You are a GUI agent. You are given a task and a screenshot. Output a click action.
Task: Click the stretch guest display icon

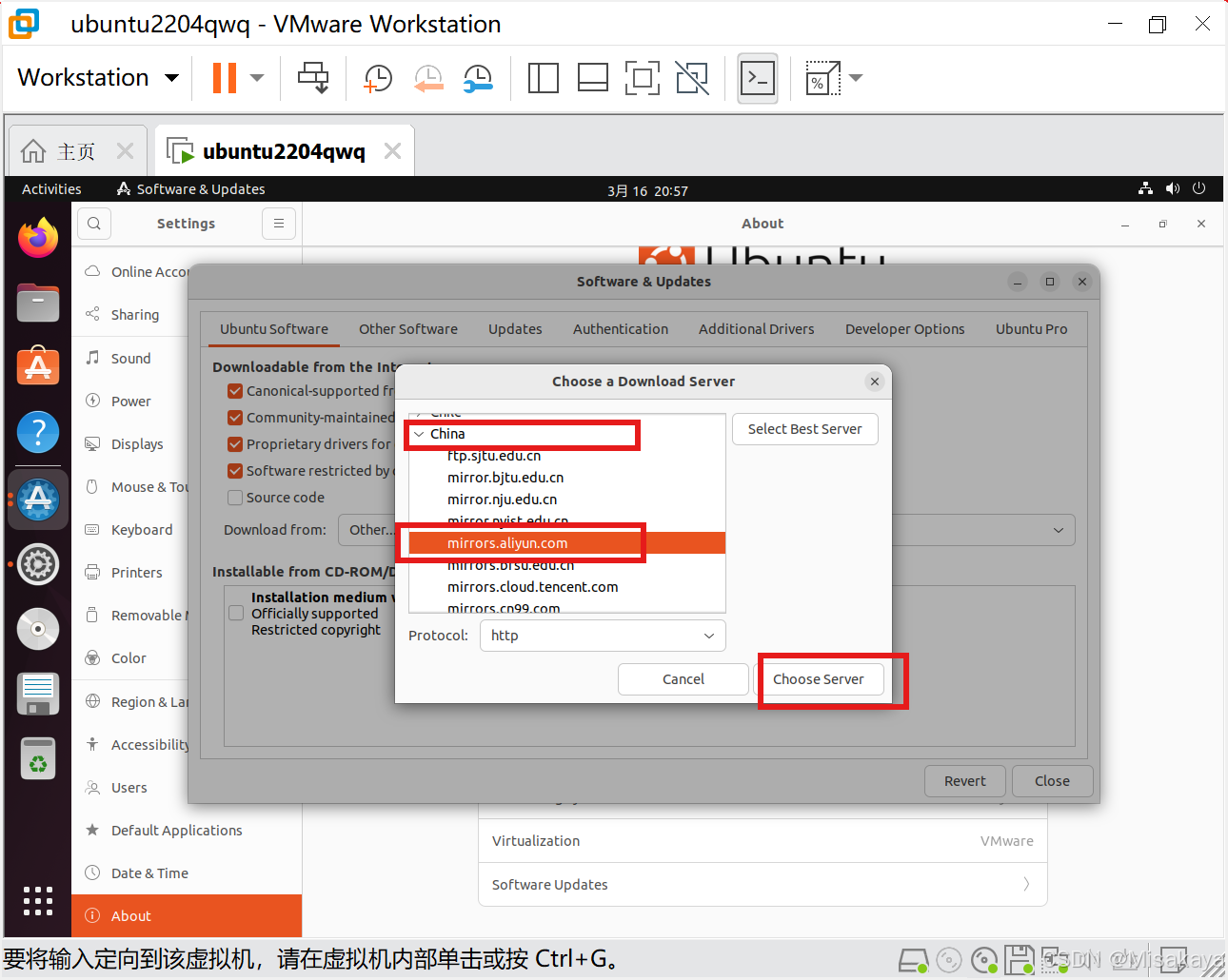823,78
